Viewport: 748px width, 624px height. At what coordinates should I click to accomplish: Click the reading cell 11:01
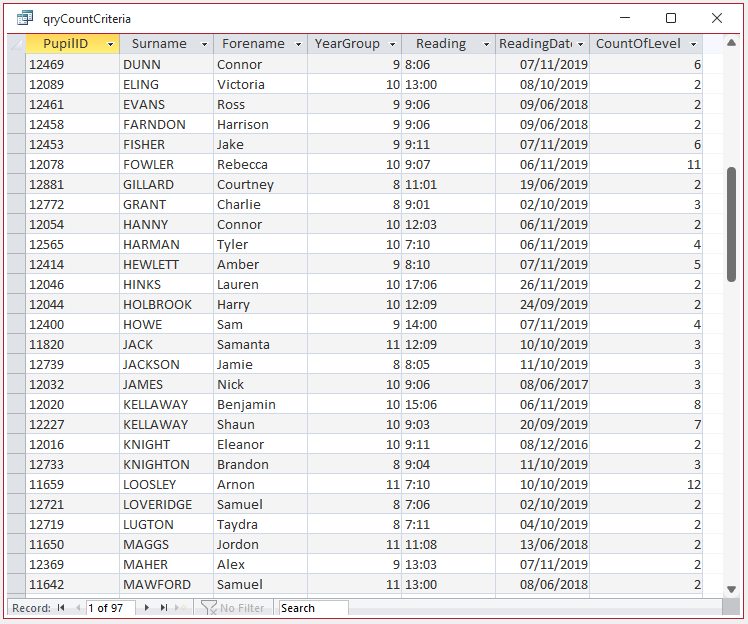(448, 184)
